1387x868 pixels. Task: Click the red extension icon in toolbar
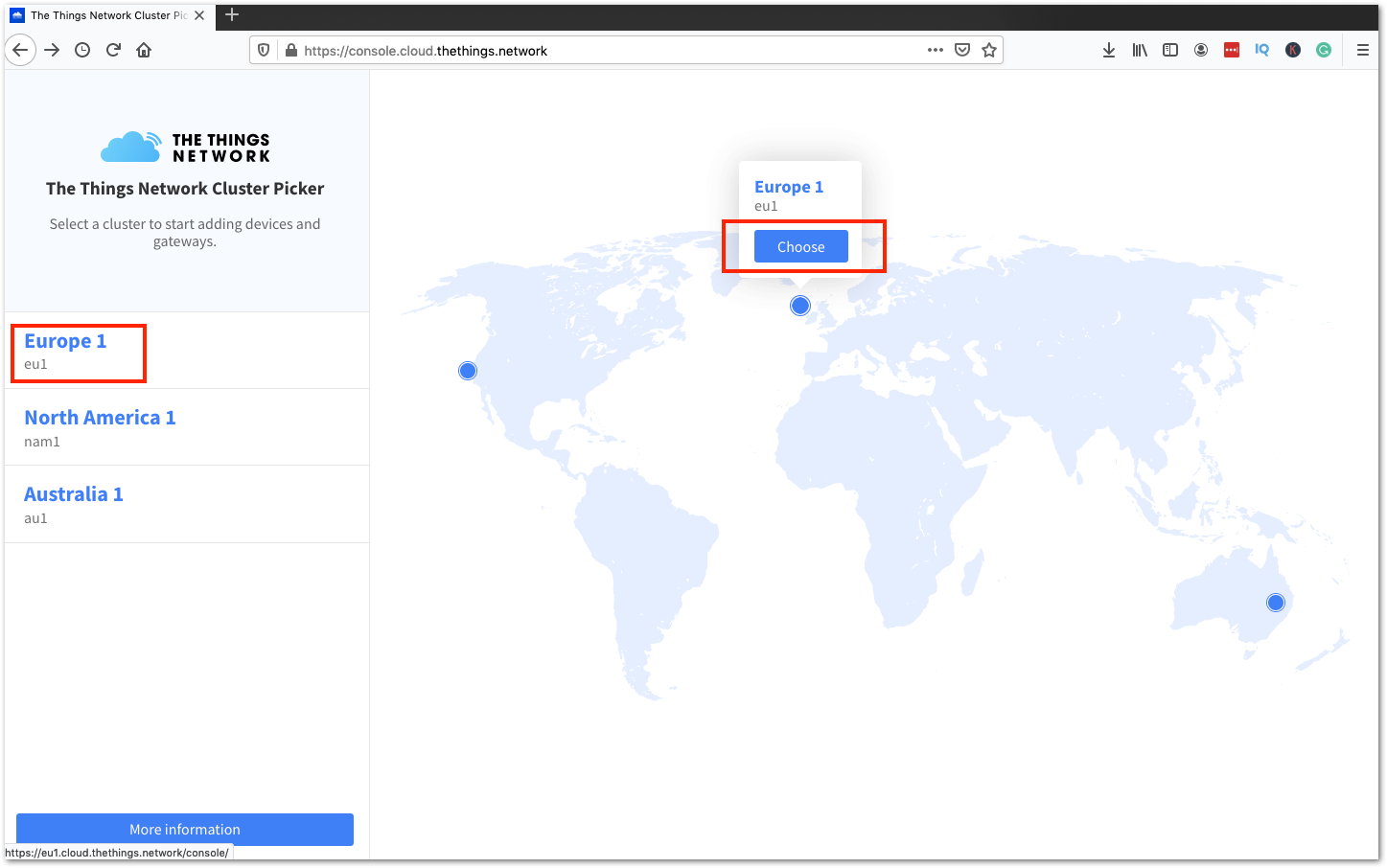pyautogui.click(x=1232, y=50)
